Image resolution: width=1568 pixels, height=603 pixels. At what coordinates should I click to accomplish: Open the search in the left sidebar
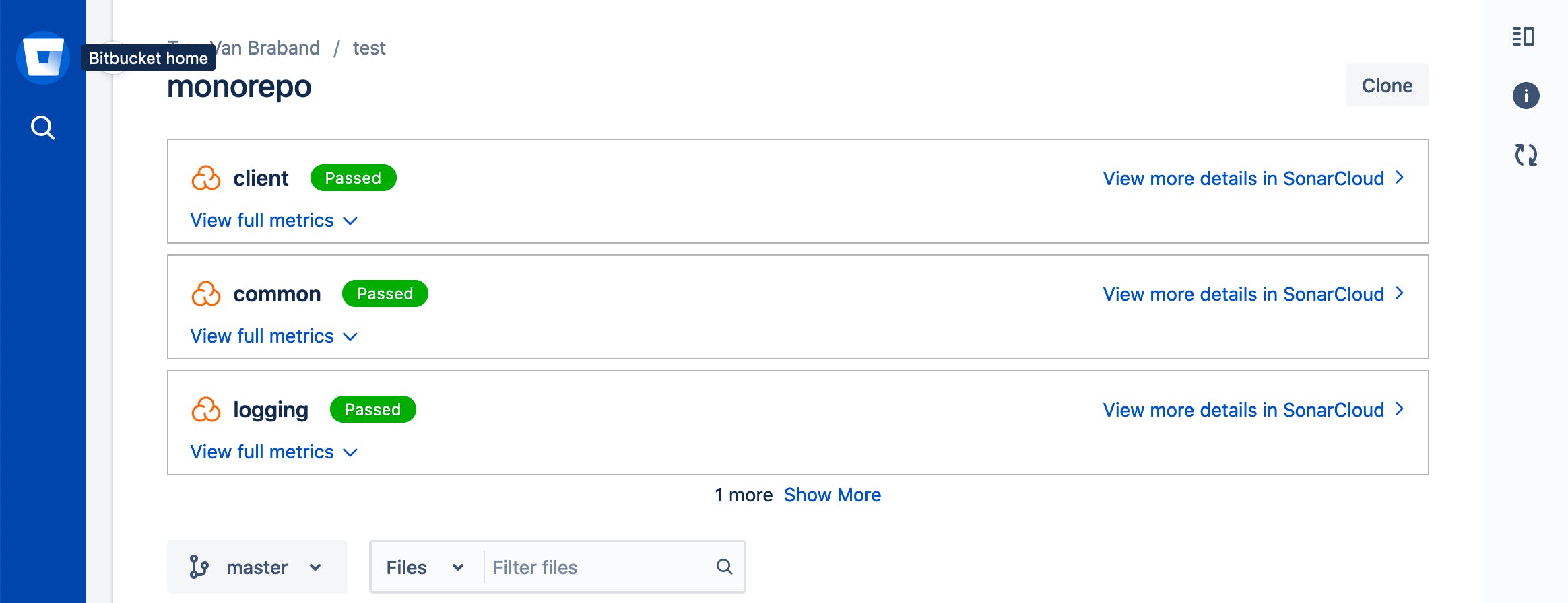click(42, 127)
